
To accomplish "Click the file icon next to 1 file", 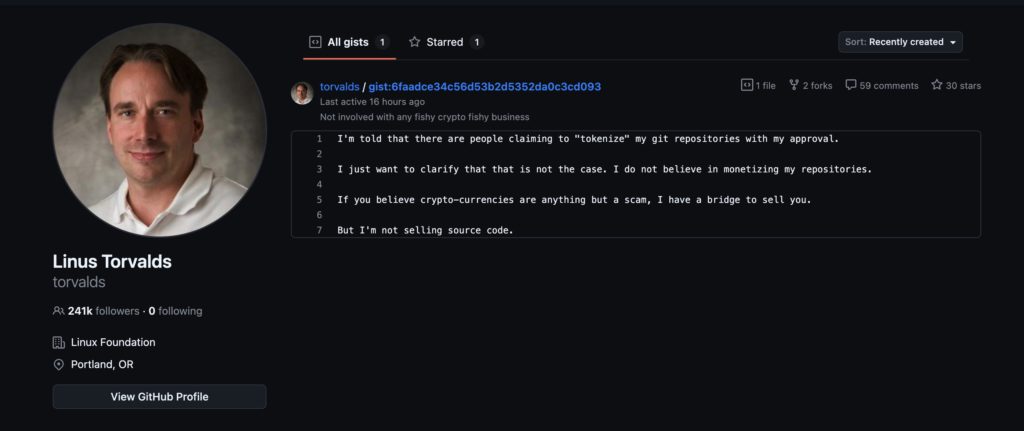I will (x=746, y=86).
